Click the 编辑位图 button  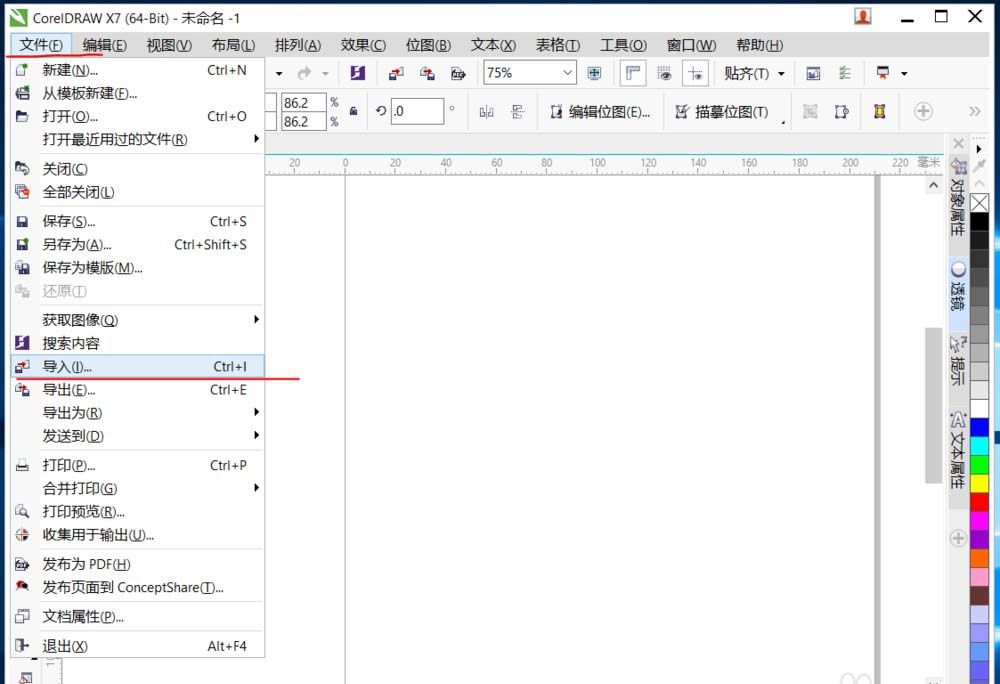[x=600, y=112]
